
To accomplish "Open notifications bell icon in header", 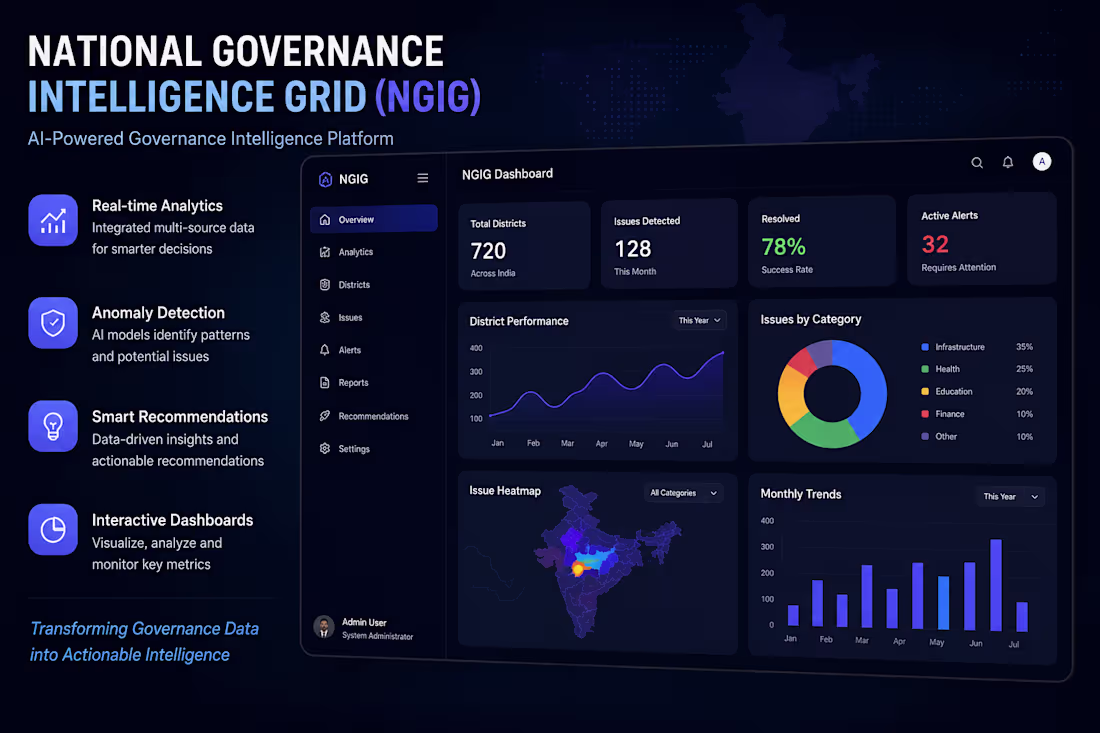I will [1007, 162].
